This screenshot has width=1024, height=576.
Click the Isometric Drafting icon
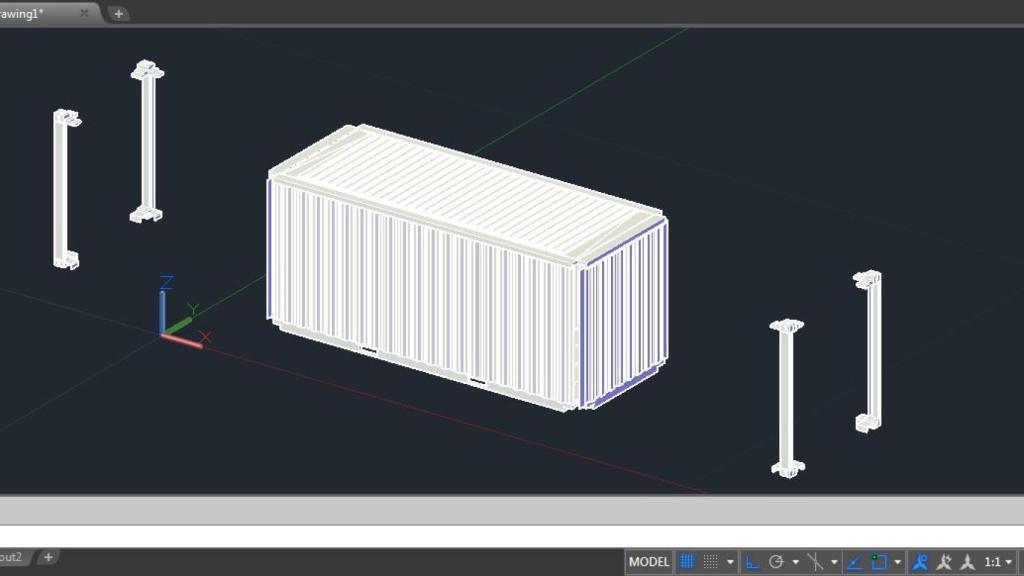[815, 562]
